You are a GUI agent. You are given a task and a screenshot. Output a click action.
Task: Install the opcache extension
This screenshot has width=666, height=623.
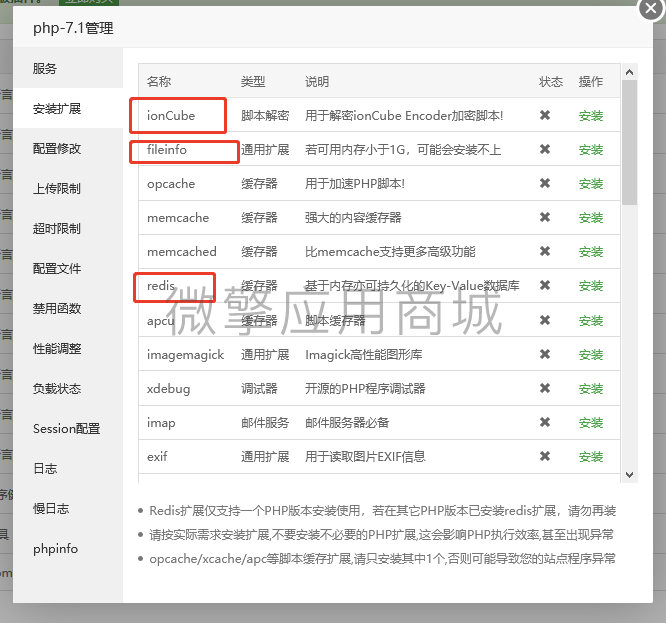point(591,183)
